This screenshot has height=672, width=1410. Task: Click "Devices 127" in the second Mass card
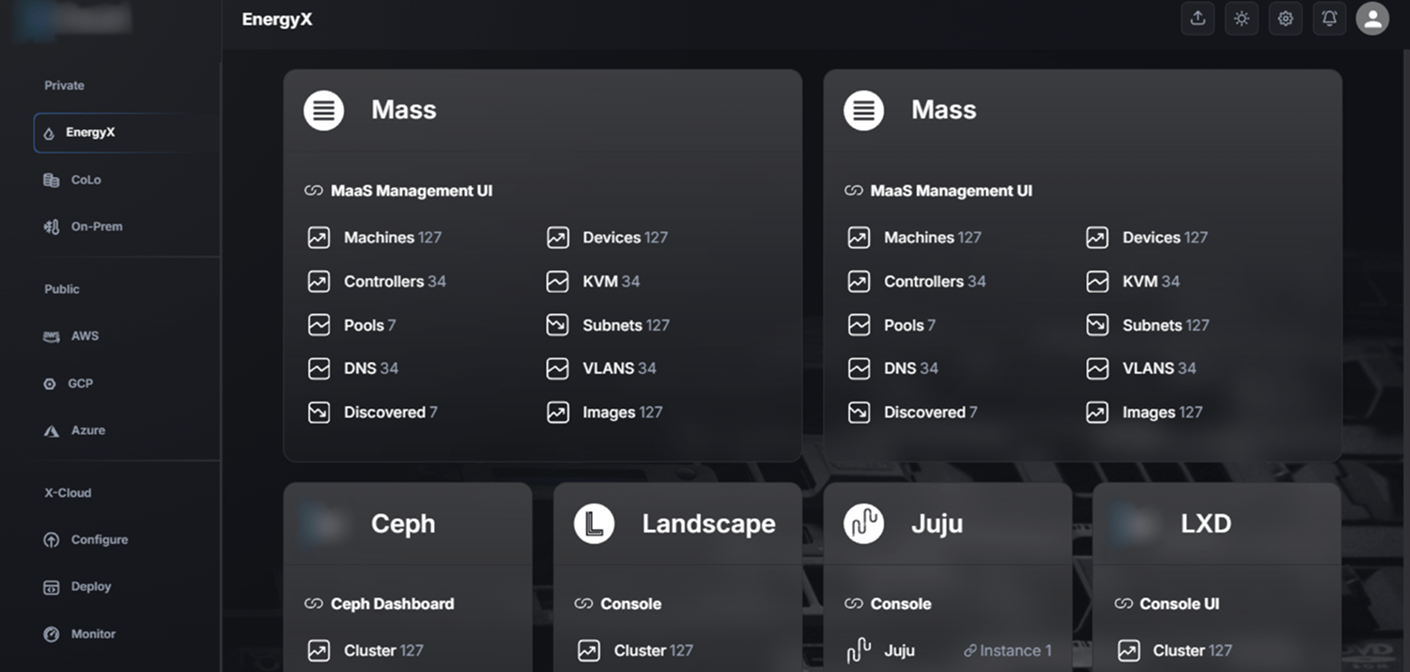point(1165,238)
